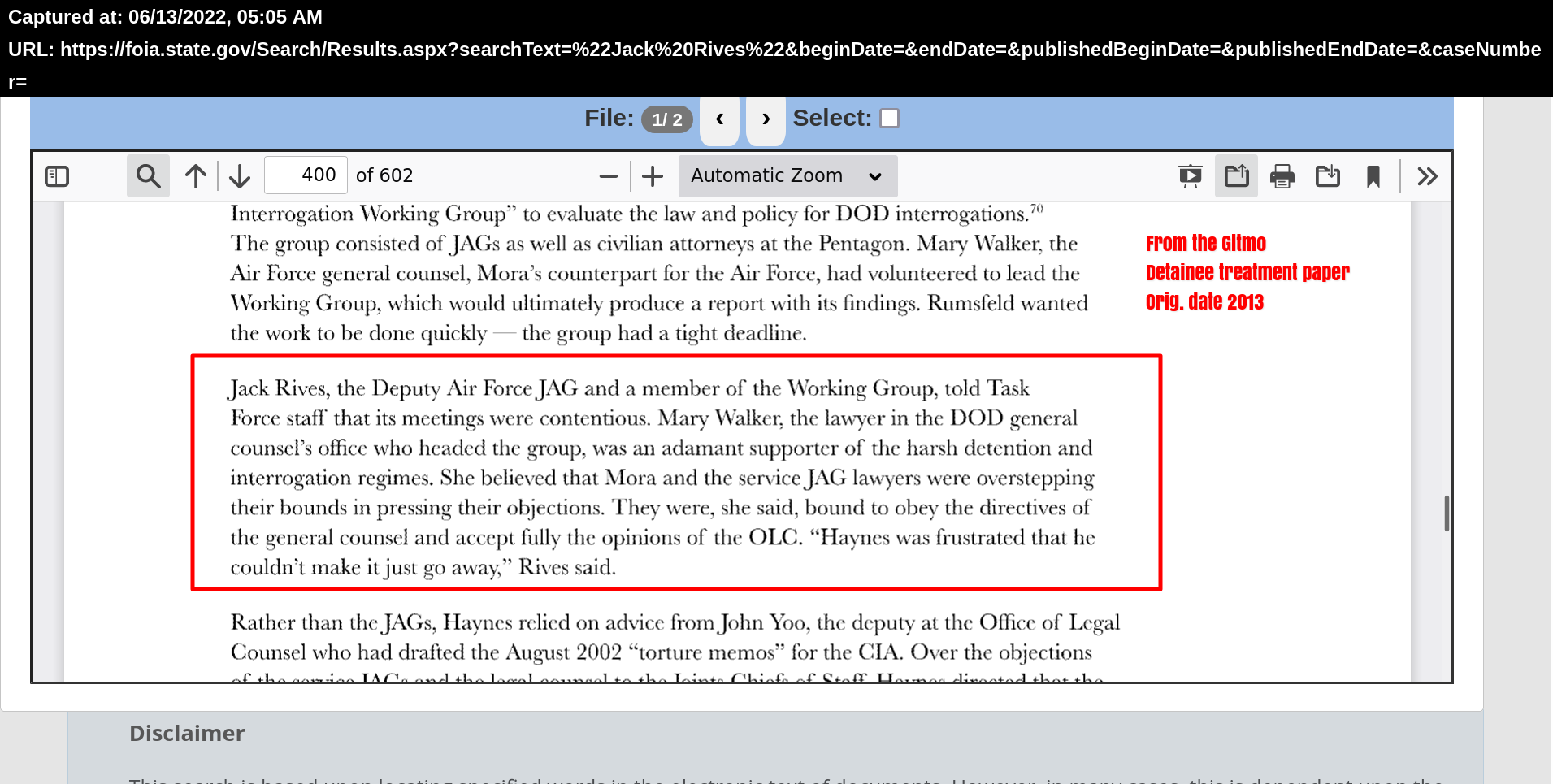This screenshot has height=784, width=1553.
Task: Click 'From the Gitmo' red annotation text
Action: tap(1206, 244)
